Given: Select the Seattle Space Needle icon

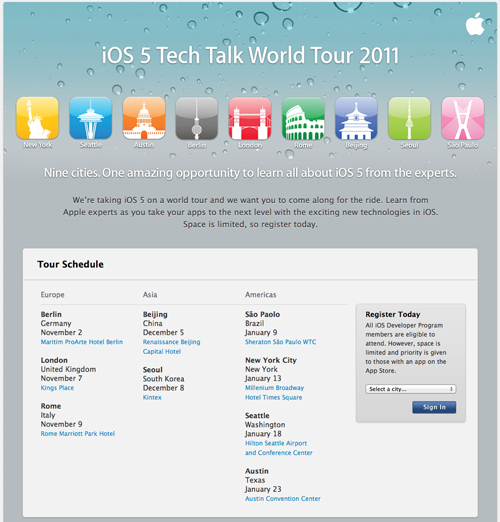Looking at the screenshot, I should point(91,118).
